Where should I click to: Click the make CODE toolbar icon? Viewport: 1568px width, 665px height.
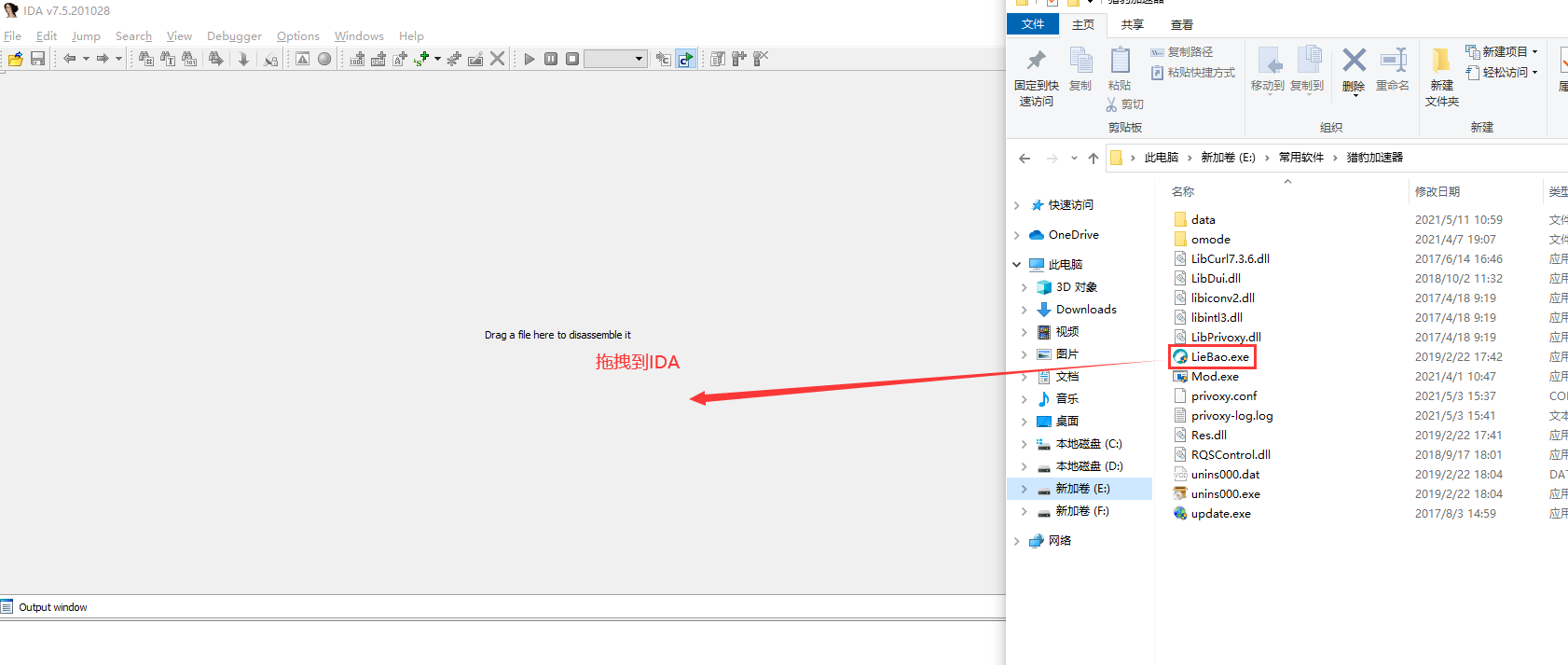tap(357, 59)
